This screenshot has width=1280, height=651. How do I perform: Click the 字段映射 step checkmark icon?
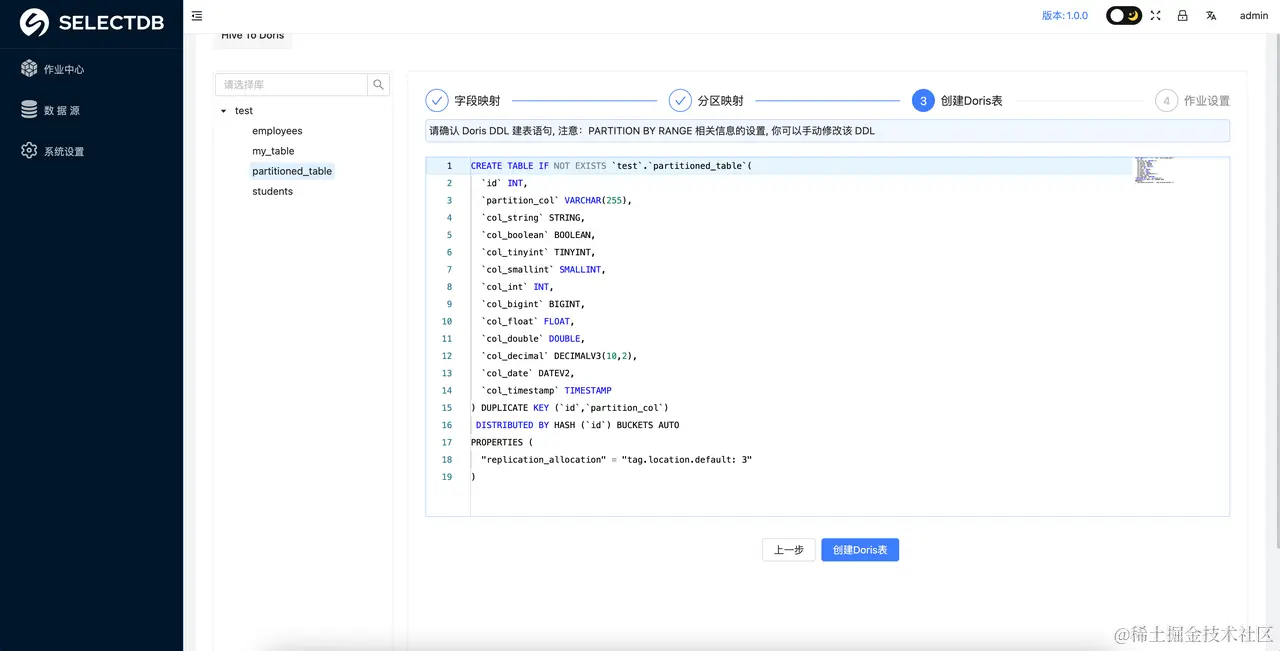pos(437,100)
